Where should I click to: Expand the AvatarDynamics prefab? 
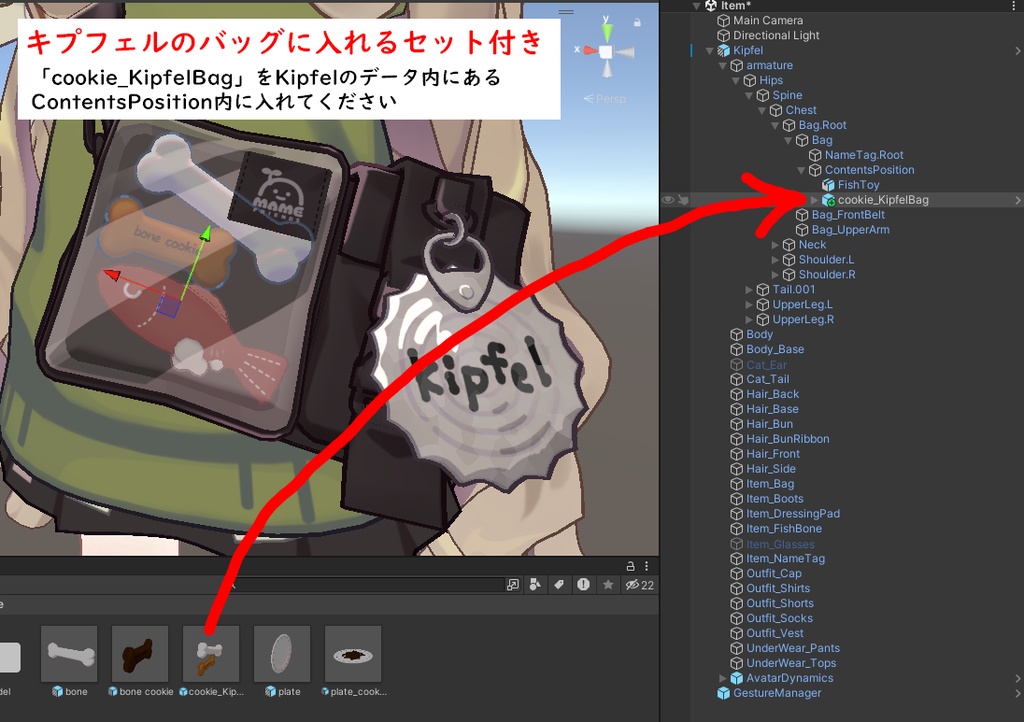pos(722,678)
